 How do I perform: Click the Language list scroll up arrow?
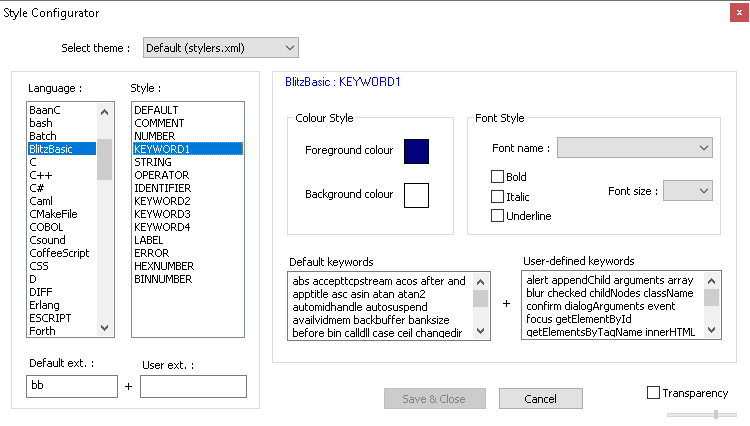pyautogui.click(x=104, y=112)
